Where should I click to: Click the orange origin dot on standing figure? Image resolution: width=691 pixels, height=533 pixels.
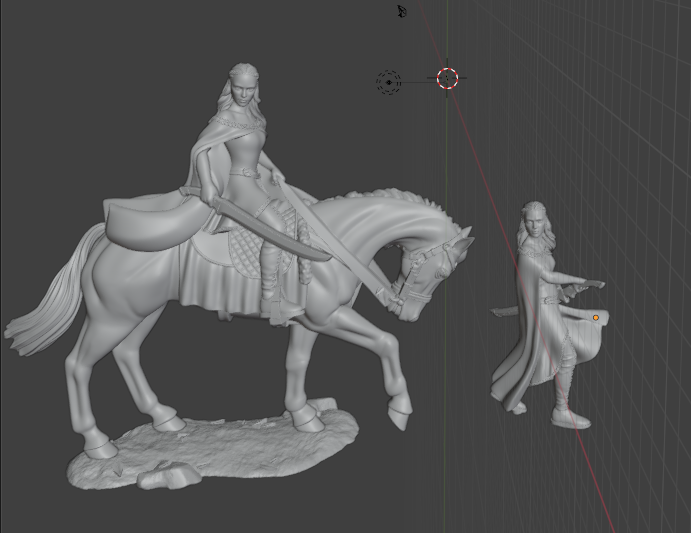[x=596, y=318]
